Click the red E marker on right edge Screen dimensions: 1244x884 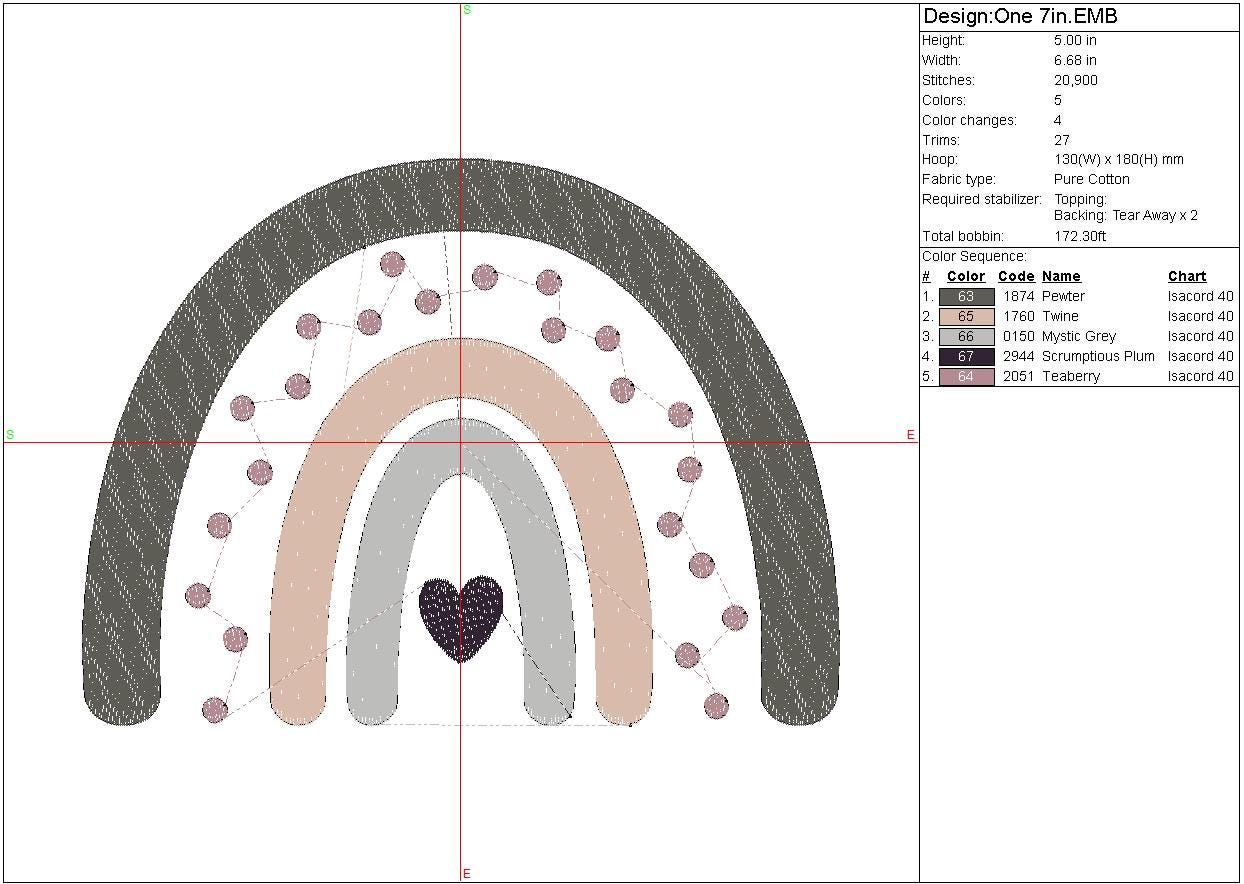(910, 435)
